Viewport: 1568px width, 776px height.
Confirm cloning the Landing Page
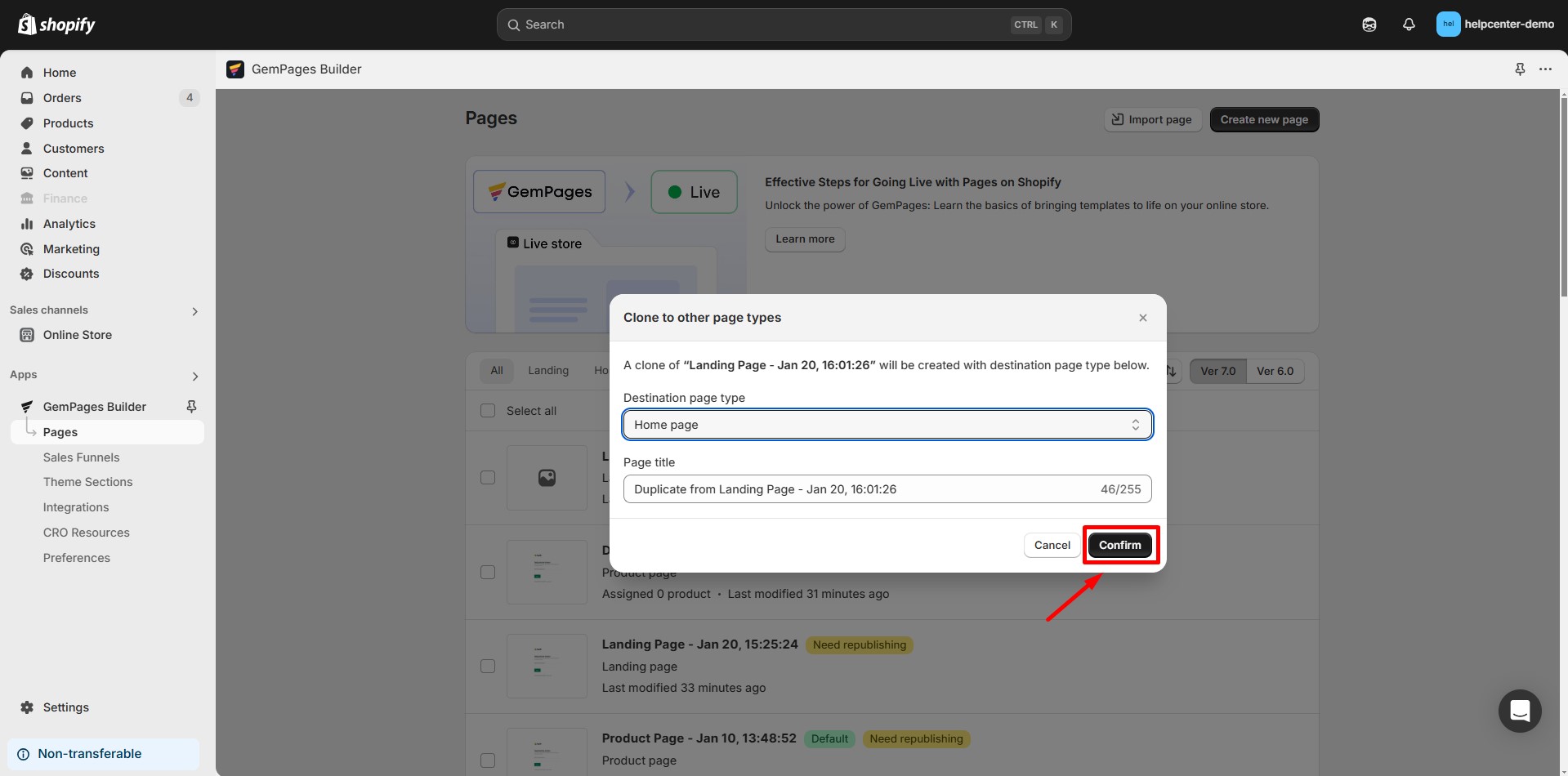(1120, 545)
